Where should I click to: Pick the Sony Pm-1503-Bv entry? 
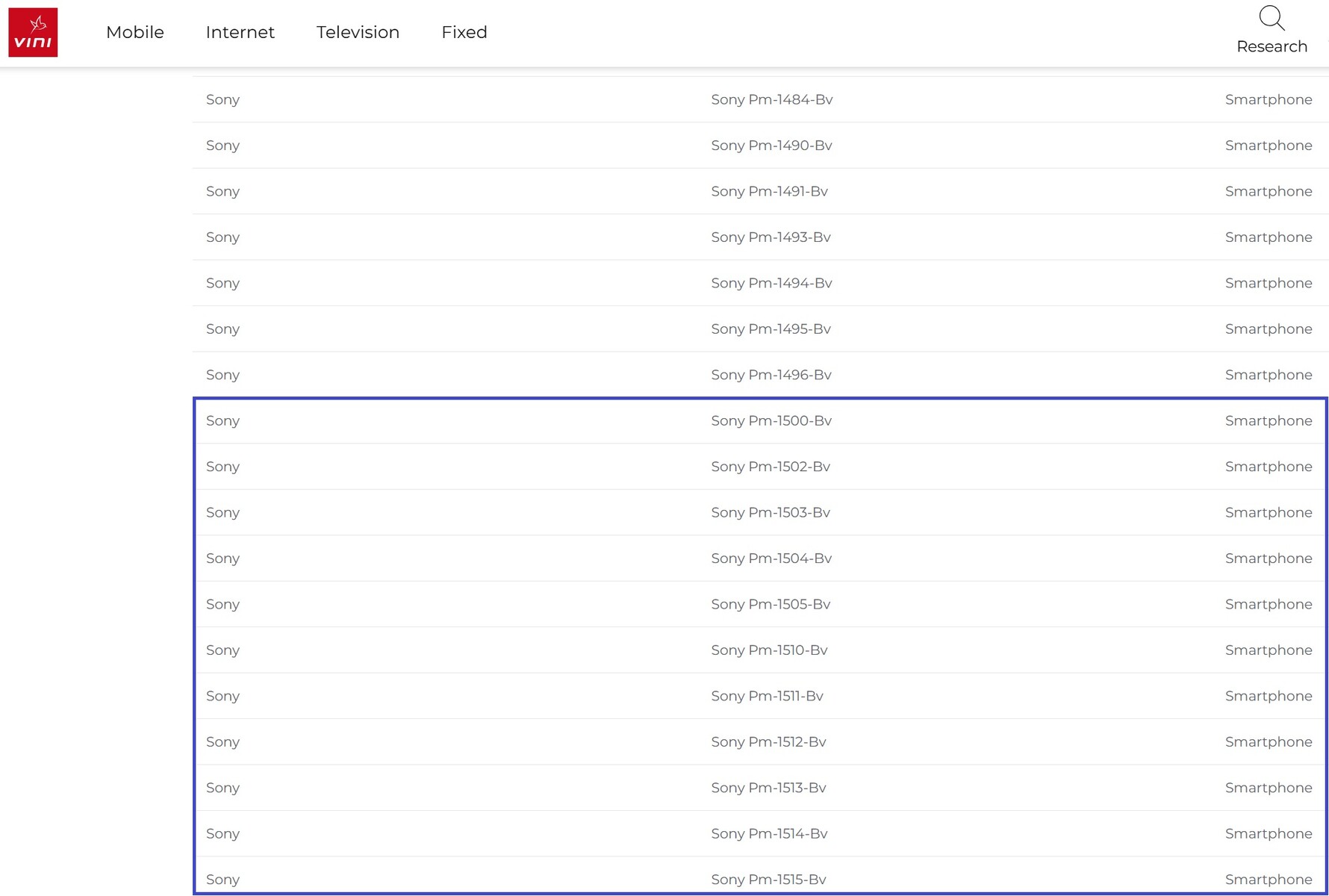click(771, 513)
